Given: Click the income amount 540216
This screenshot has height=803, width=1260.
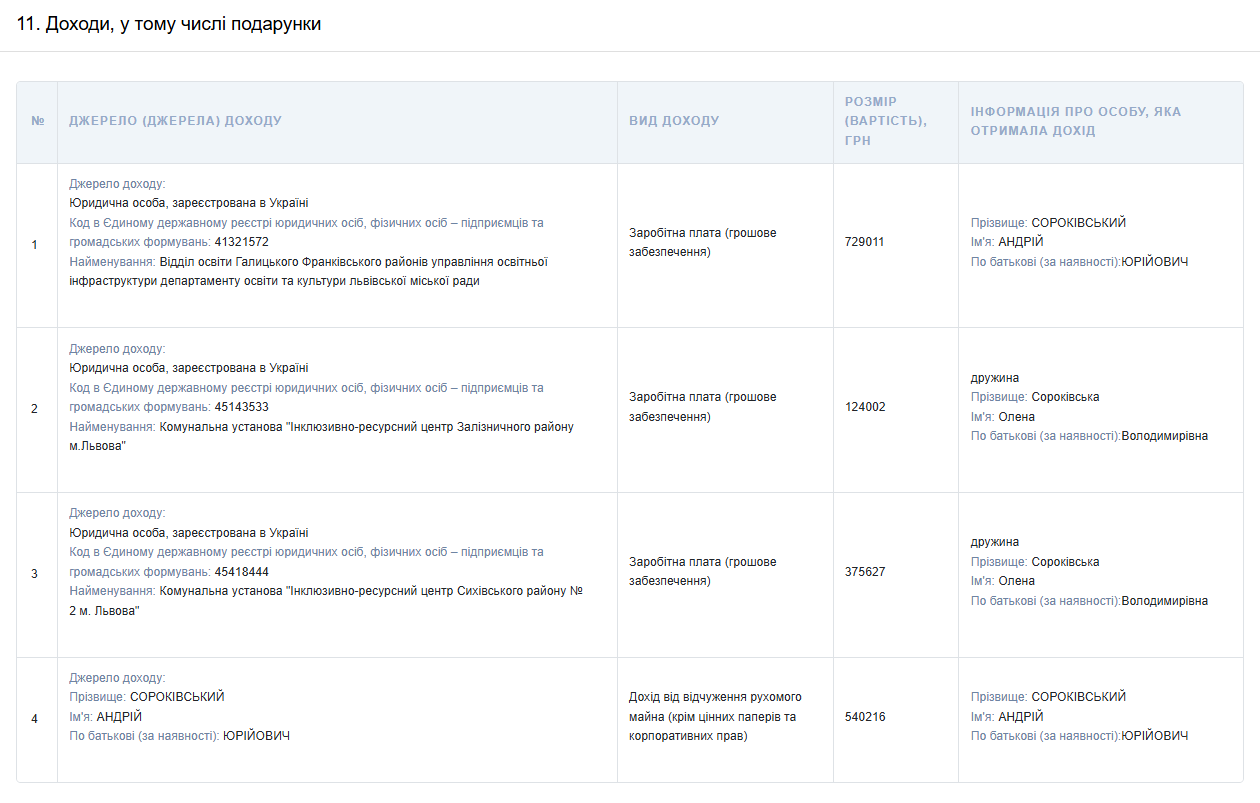Looking at the screenshot, I should pos(865,717).
